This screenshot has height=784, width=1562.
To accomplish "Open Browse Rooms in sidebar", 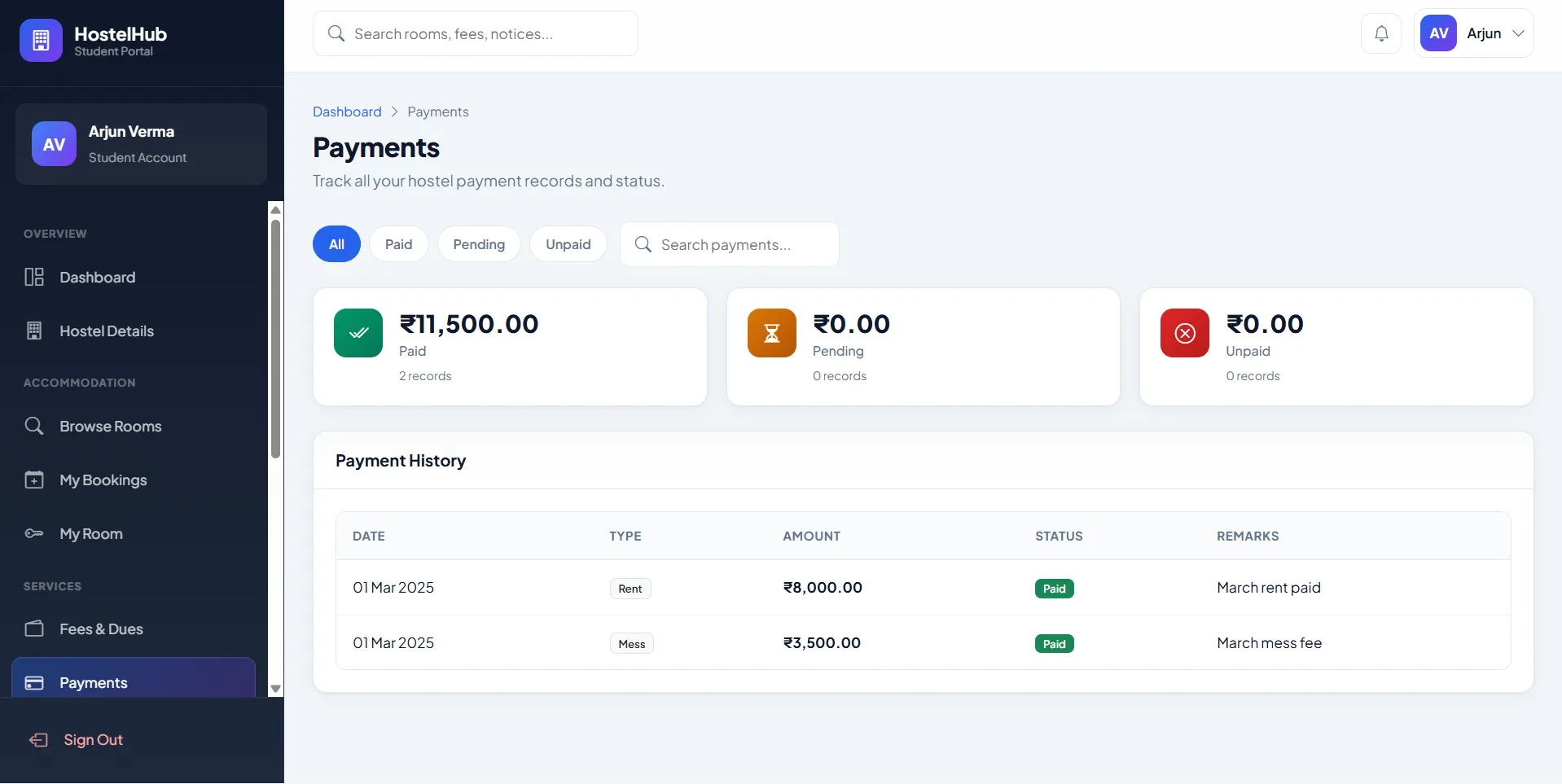I will (134, 427).
